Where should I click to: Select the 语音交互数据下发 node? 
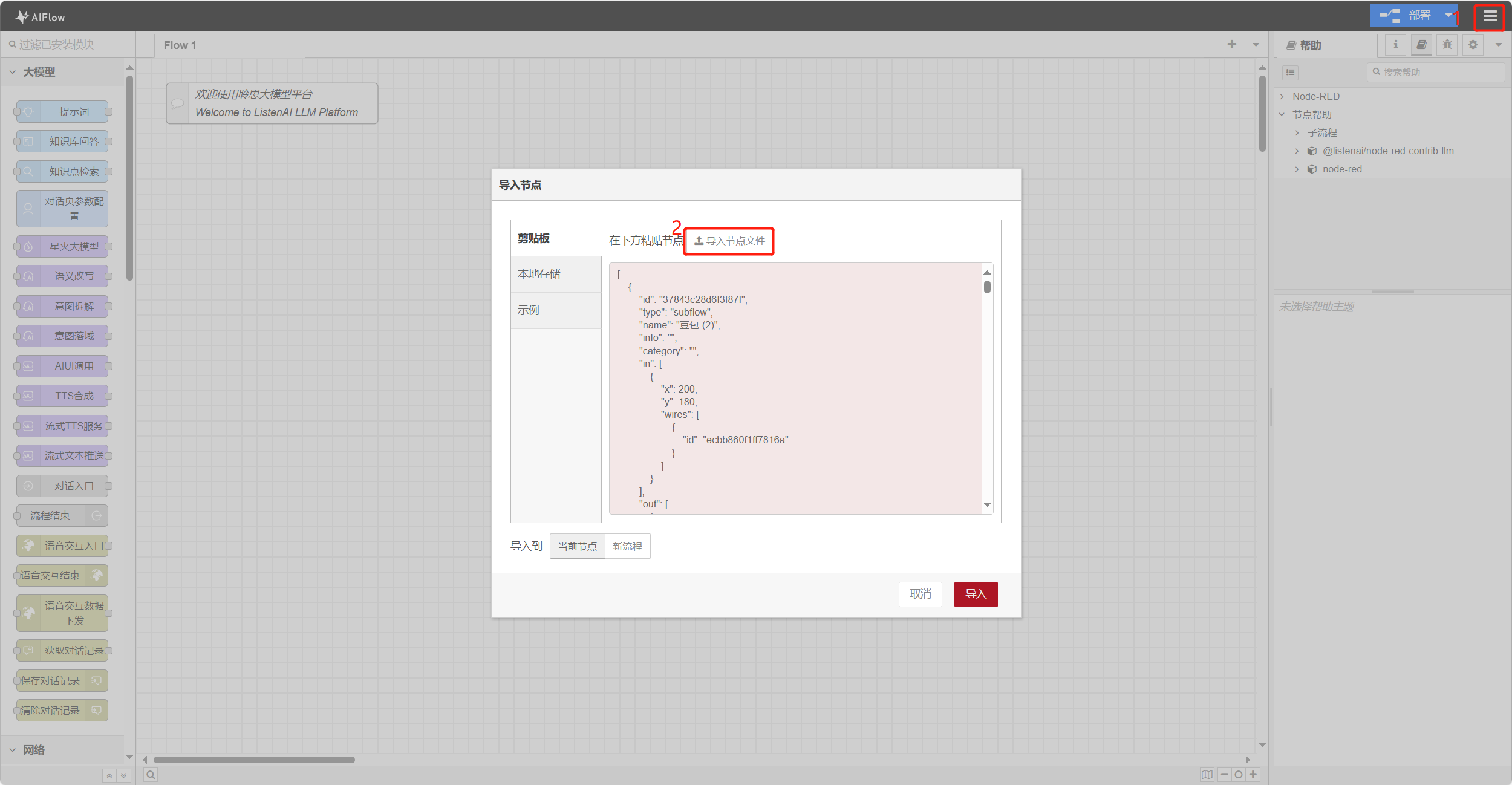click(x=62, y=613)
